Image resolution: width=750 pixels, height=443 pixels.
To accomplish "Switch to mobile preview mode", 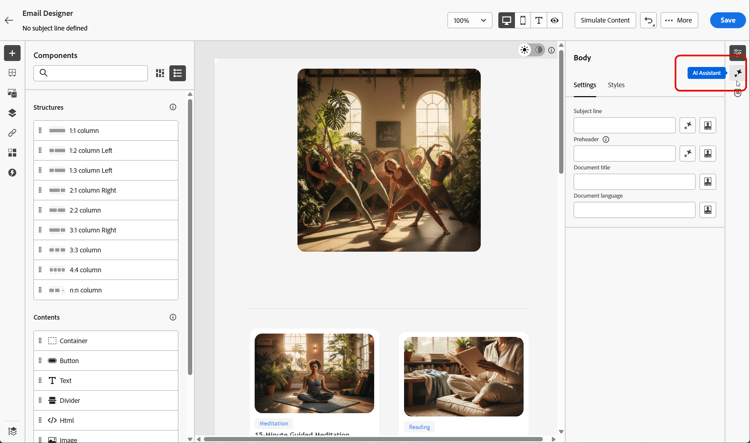I will [523, 21].
